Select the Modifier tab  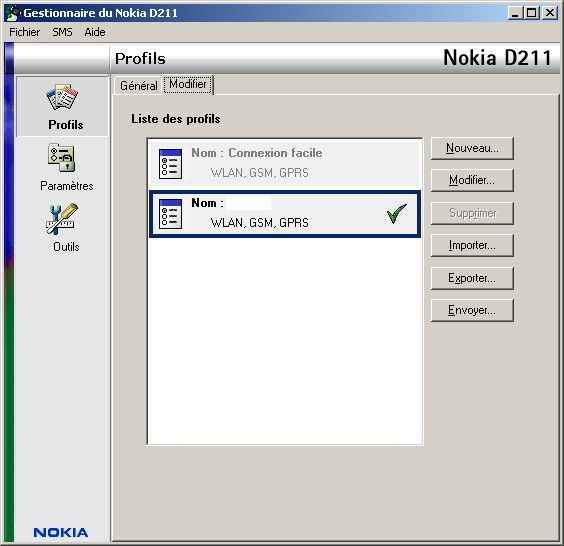click(188, 85)
